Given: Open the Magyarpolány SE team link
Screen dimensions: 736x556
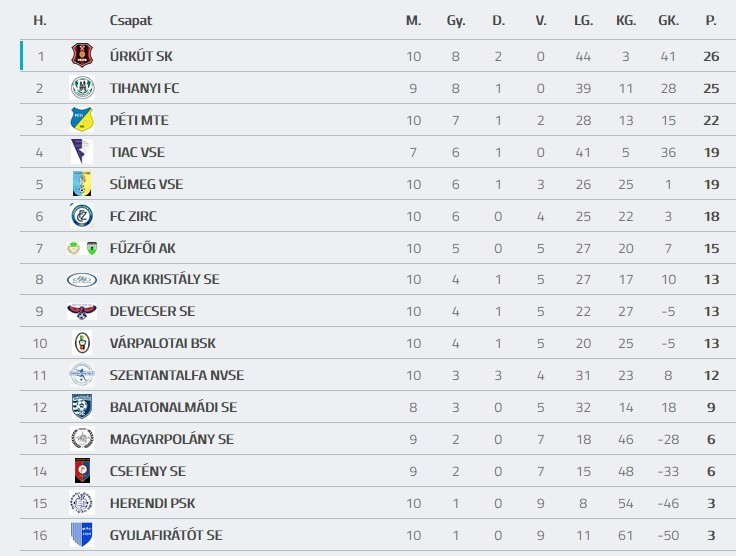Looking at the screenshot, I should [x=171, y=439].
